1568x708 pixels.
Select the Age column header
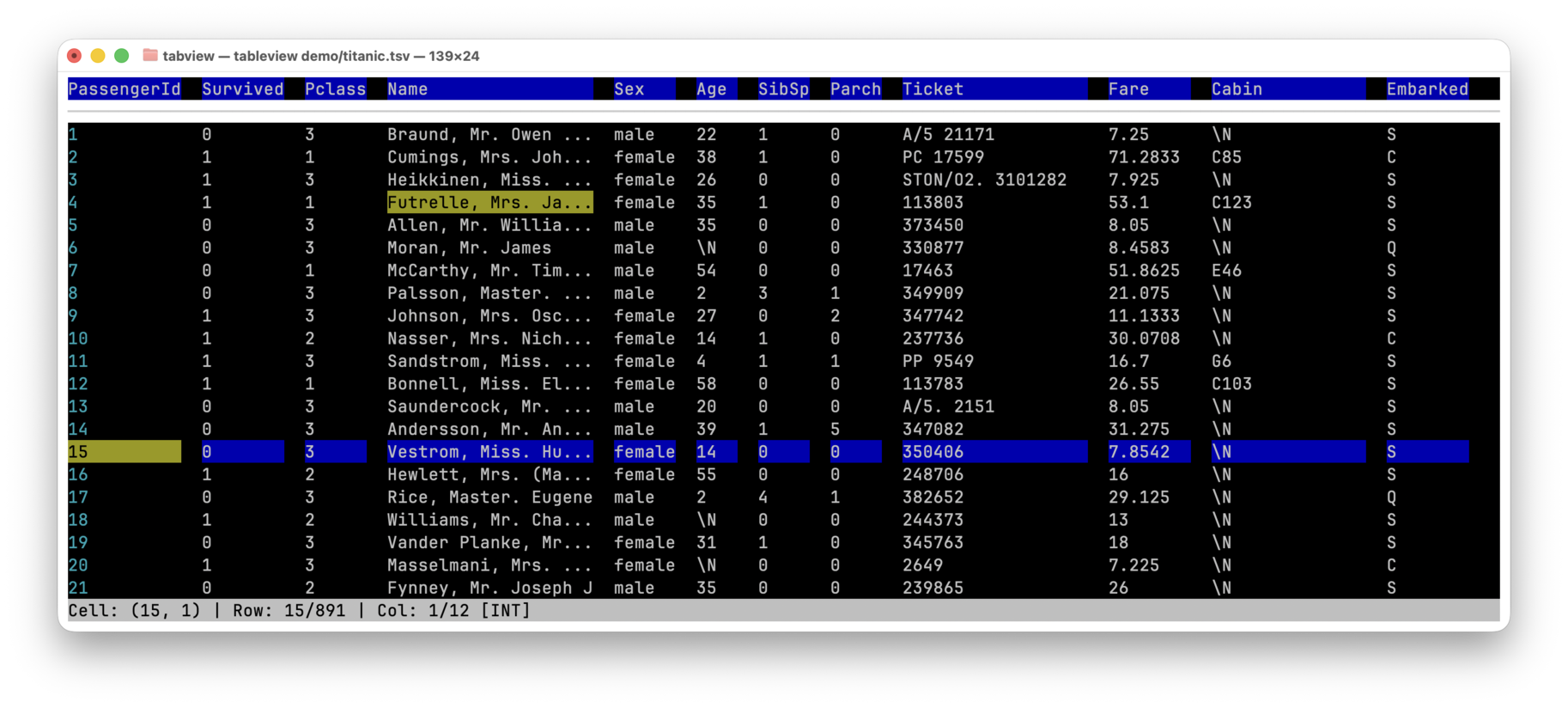[716, 88]
